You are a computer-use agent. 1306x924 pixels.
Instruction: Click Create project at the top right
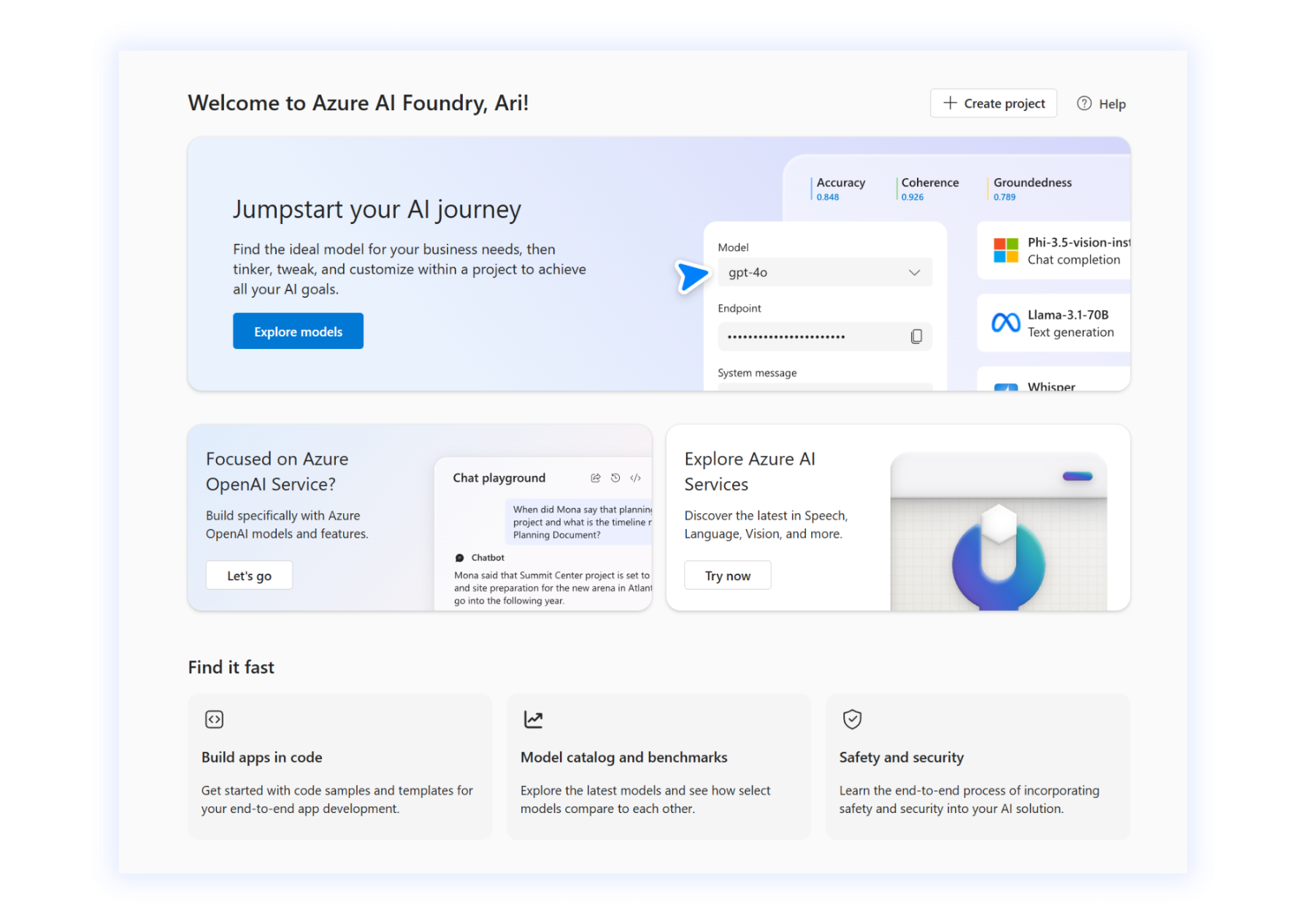(993, 103)
